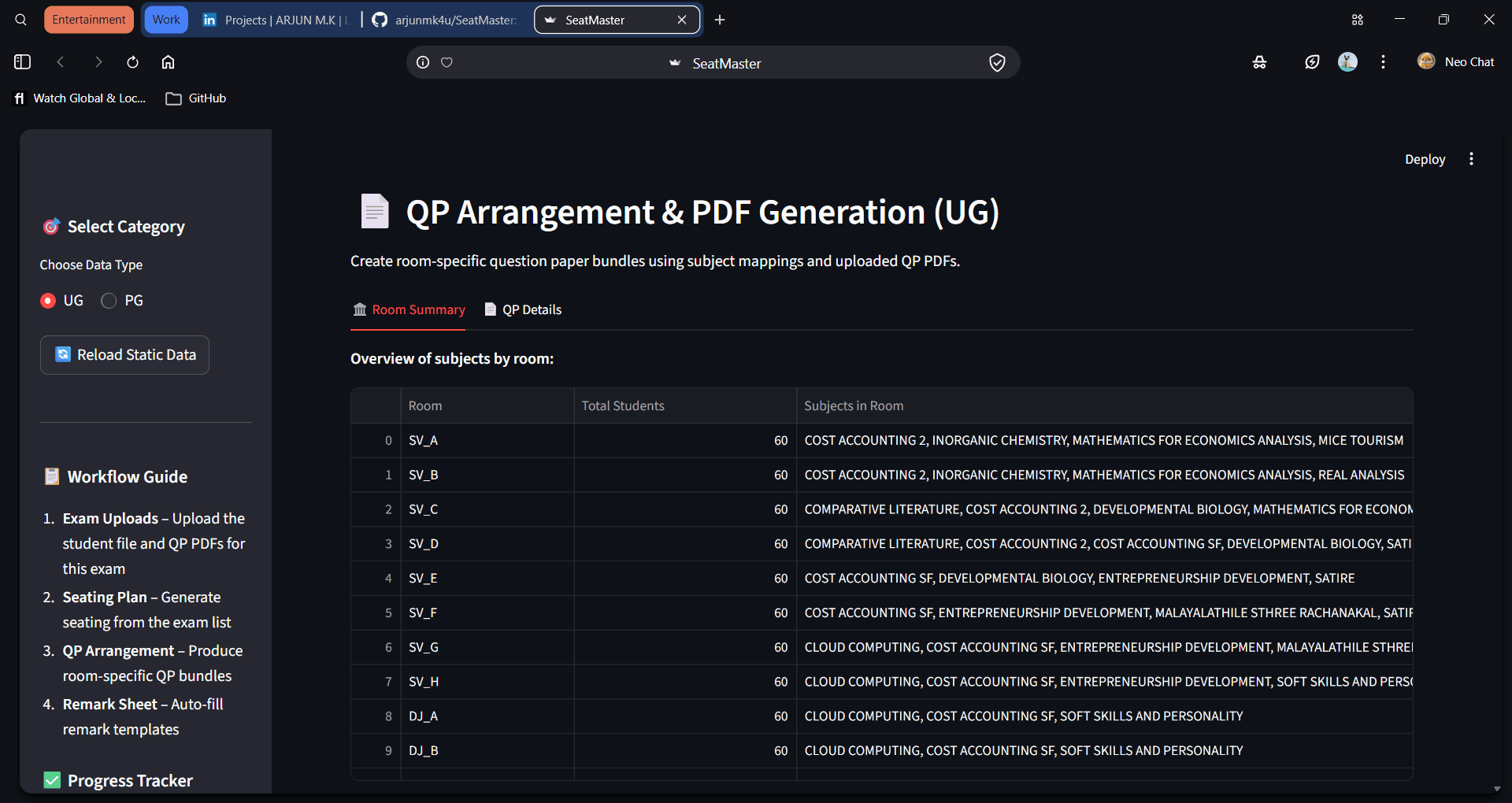Switch to the QP Details tab
Viewport: 1512px width, 803px height.
[523, 310]
